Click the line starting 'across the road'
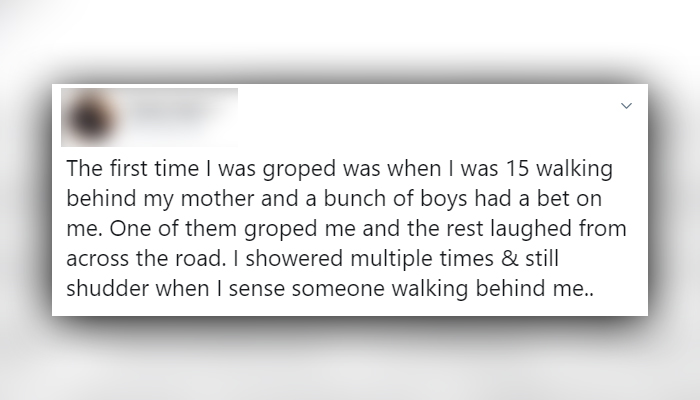Screen dimensions: 700x400 tap(312, 258)
